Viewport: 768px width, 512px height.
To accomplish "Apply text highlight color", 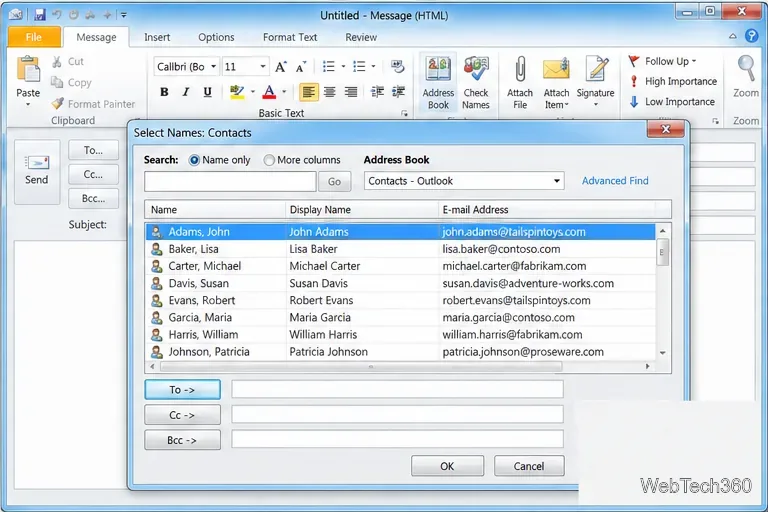I will (237, 92).
